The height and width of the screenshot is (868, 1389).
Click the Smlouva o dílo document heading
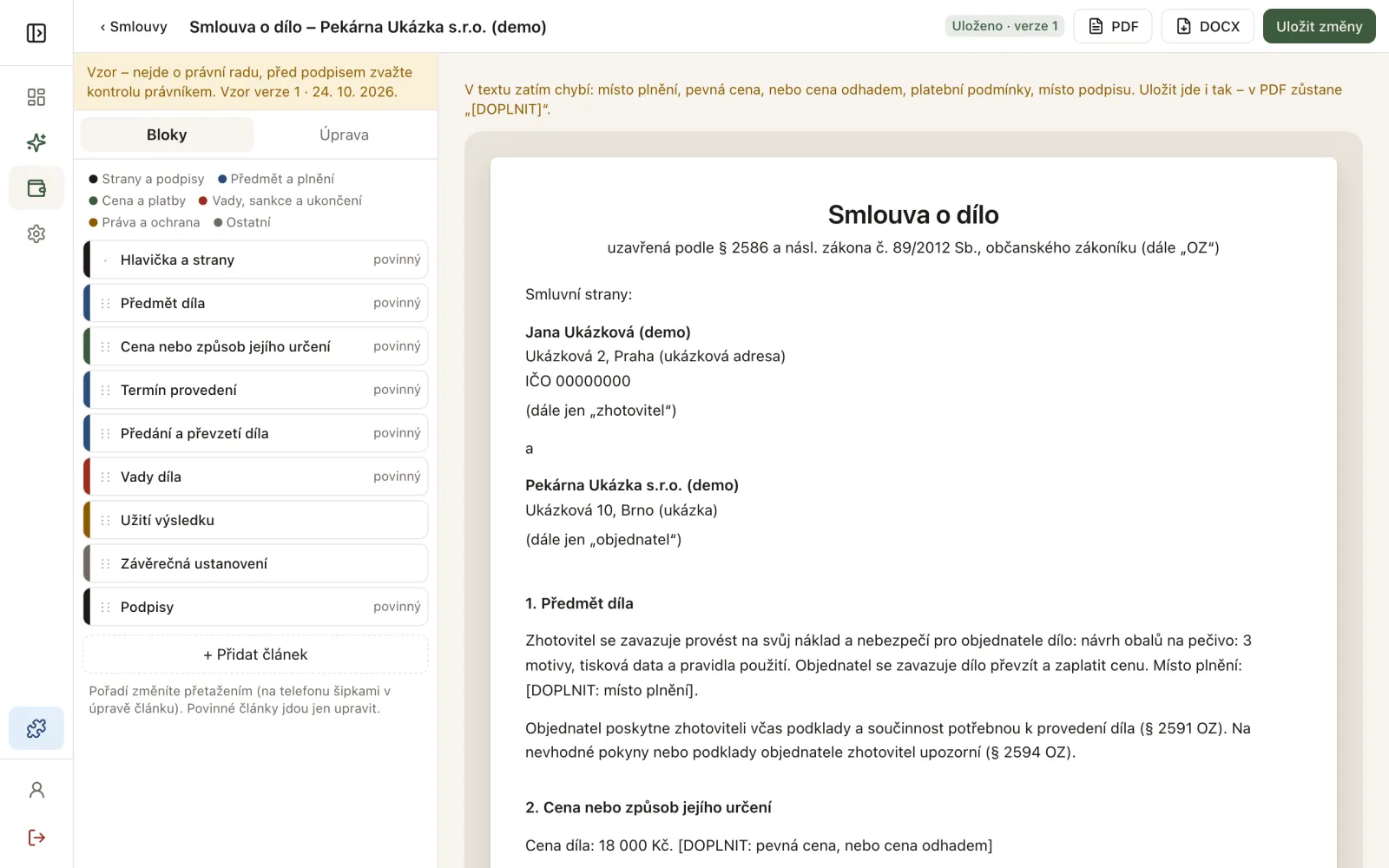coord(913,214)
